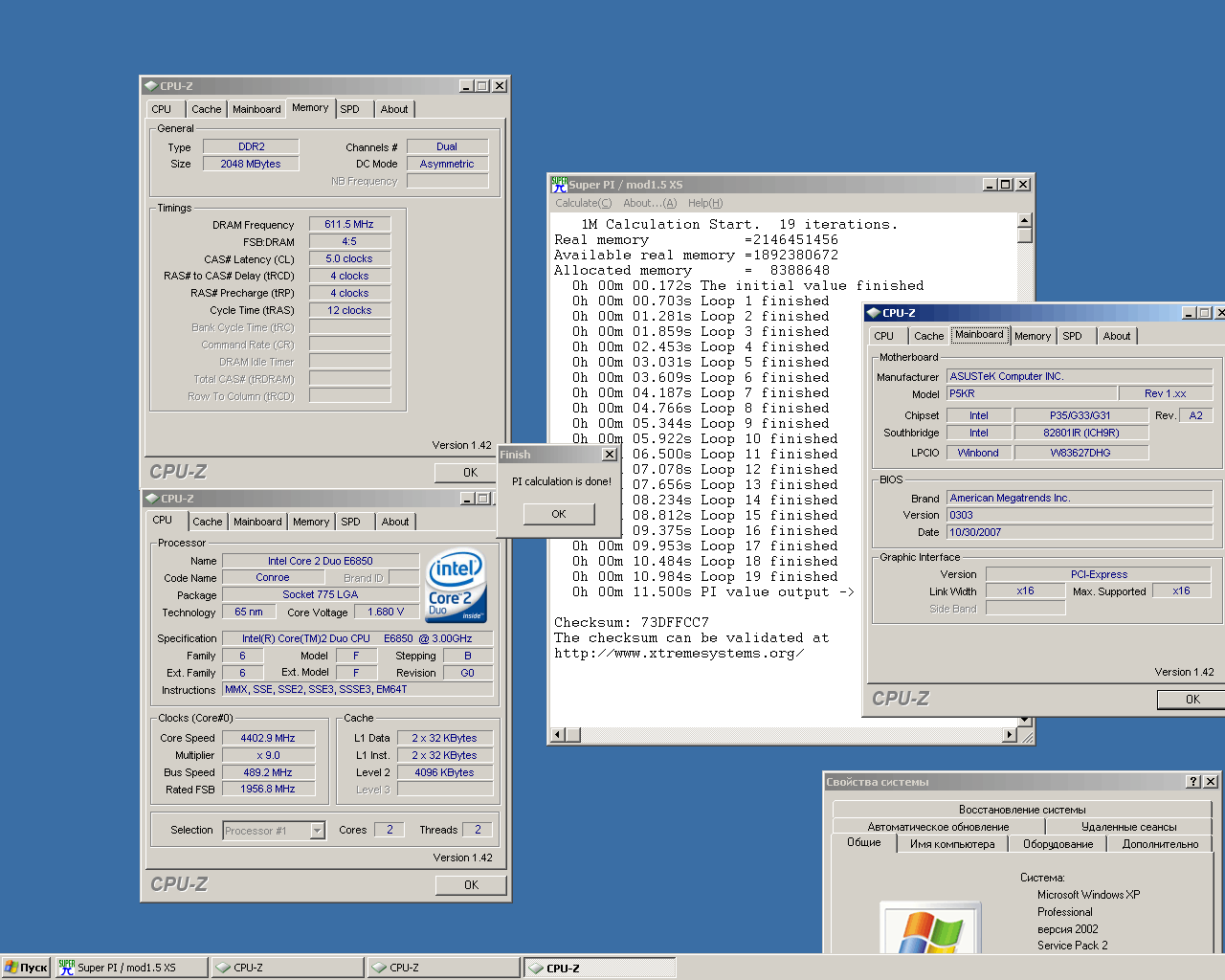Click the system properties help question button
This screenshot has width=1225, height=980.
tap(1193, 781)
